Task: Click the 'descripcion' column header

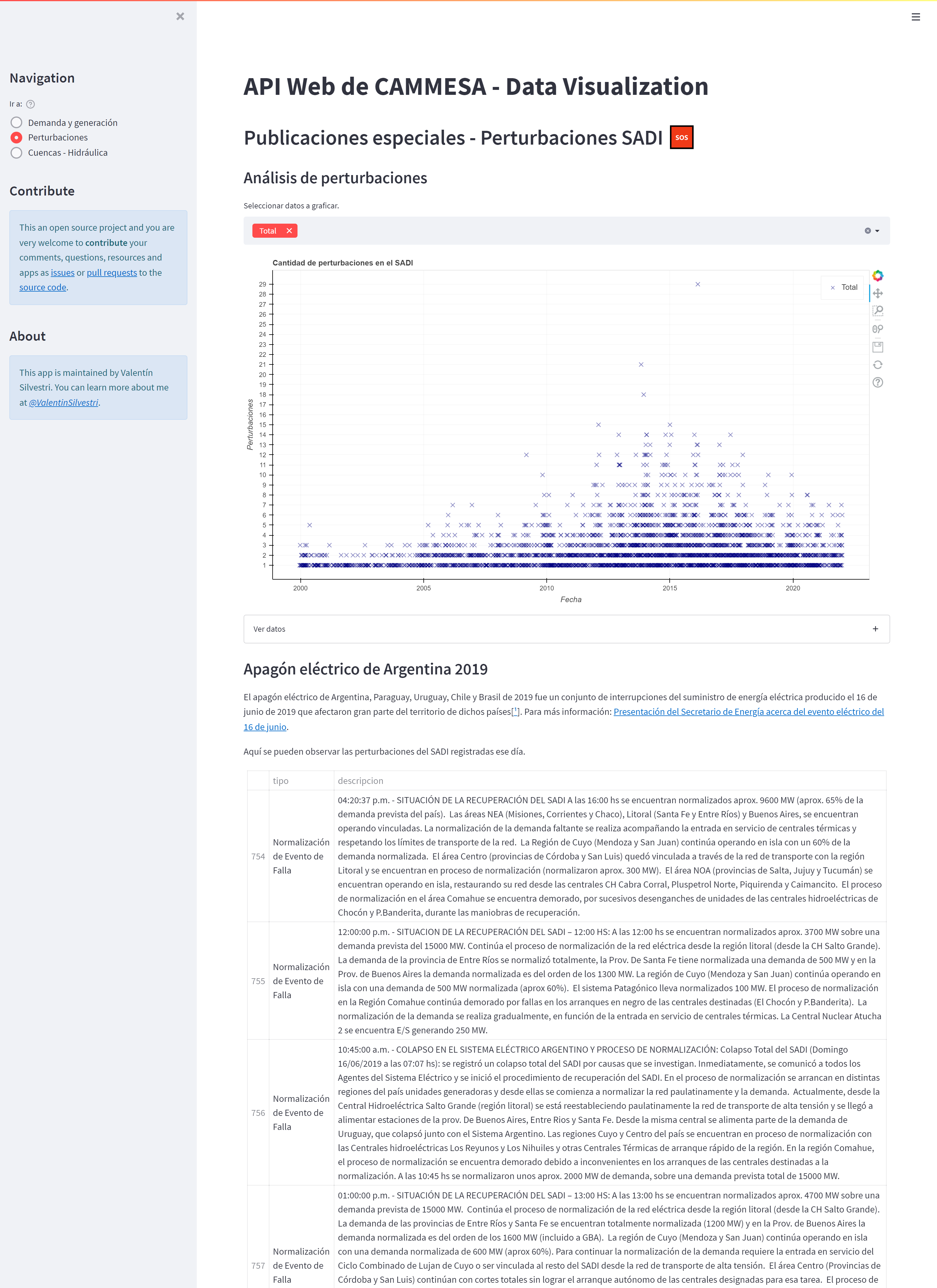Action: 610,781
